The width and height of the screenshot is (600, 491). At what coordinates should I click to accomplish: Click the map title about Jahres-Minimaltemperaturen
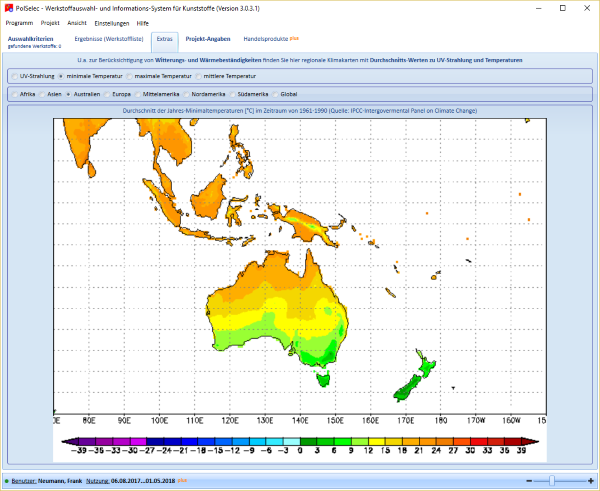click(x=300, y=111)
